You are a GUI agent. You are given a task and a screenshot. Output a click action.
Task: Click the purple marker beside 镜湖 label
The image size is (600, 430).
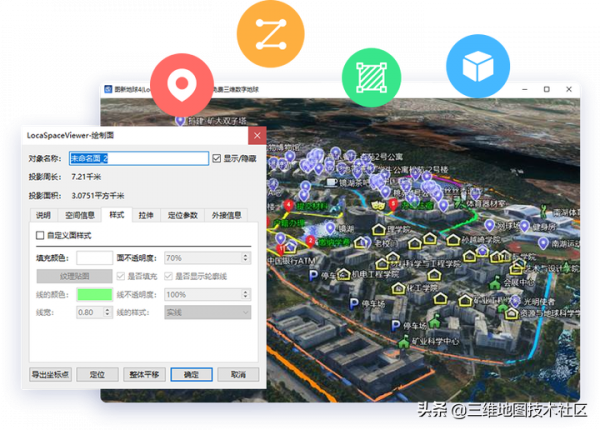(x=330, y=228)
